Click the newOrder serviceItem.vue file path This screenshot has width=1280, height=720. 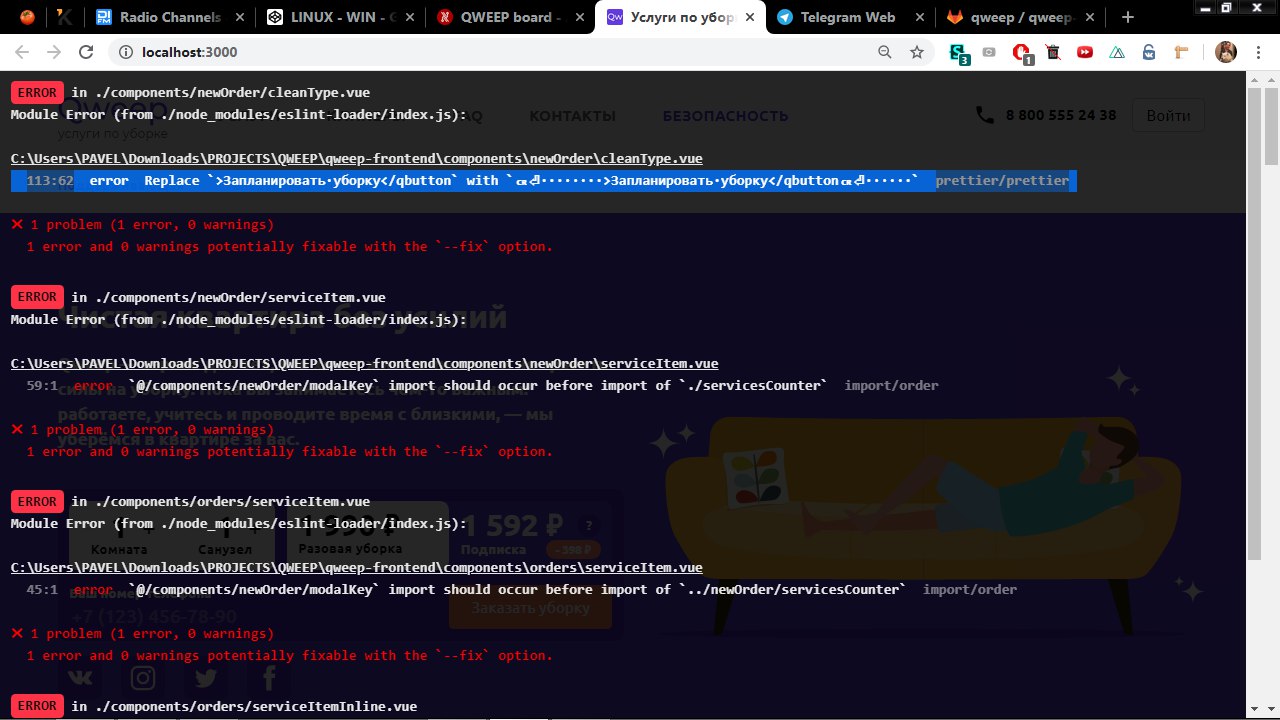point(364,364)
